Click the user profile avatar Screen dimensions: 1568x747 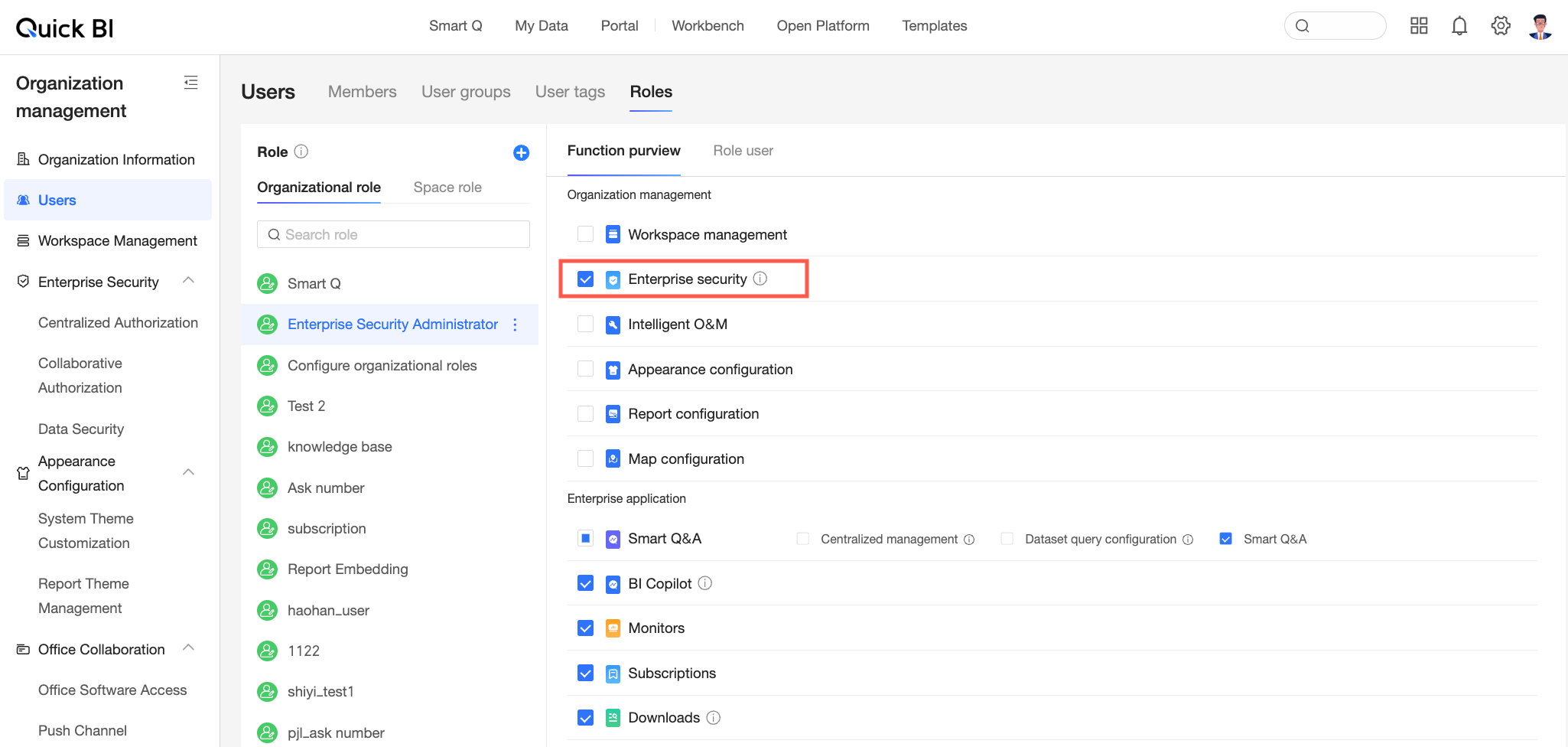(x=1540, y=26)
